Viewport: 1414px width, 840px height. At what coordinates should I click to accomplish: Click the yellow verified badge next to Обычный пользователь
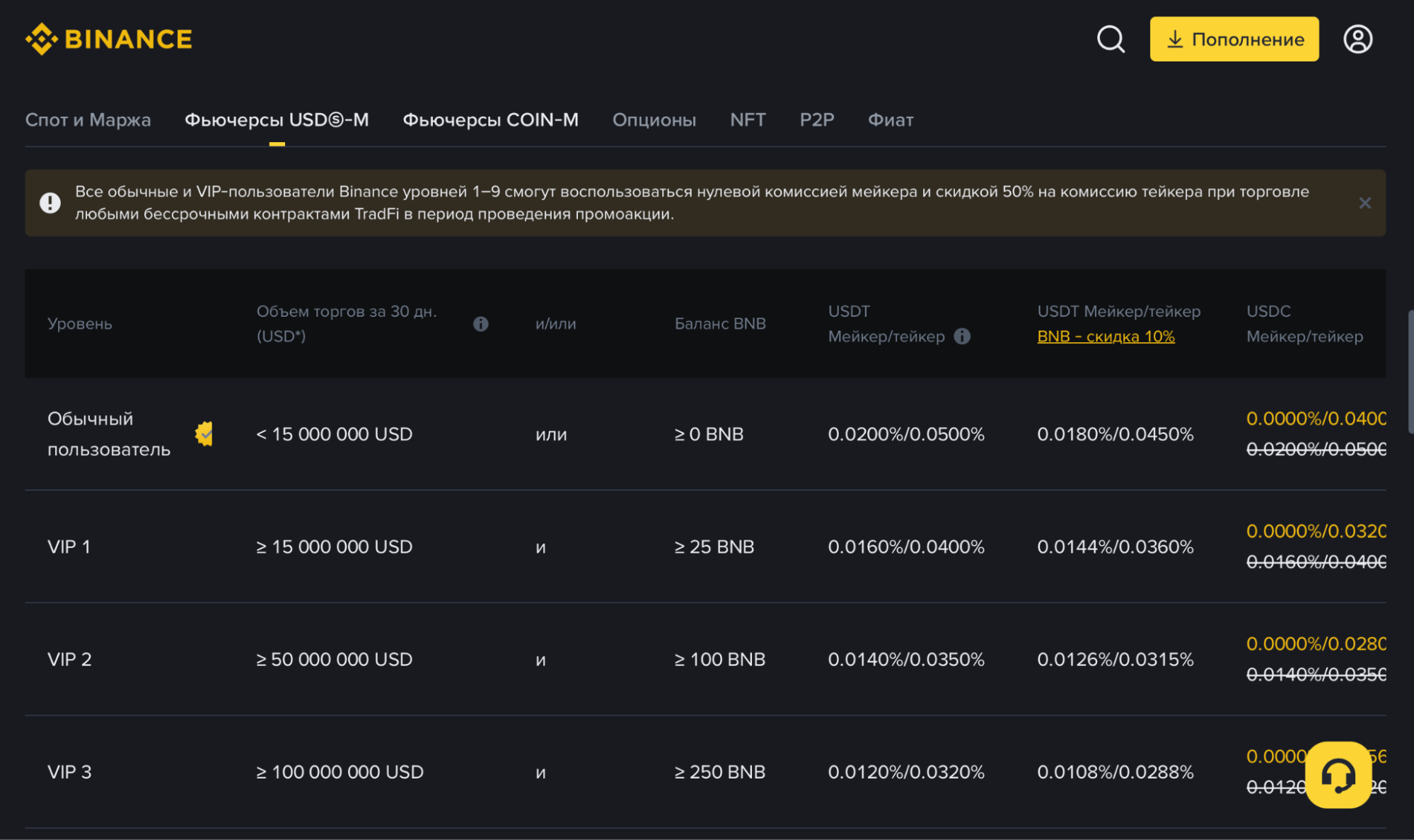(204, 433)
